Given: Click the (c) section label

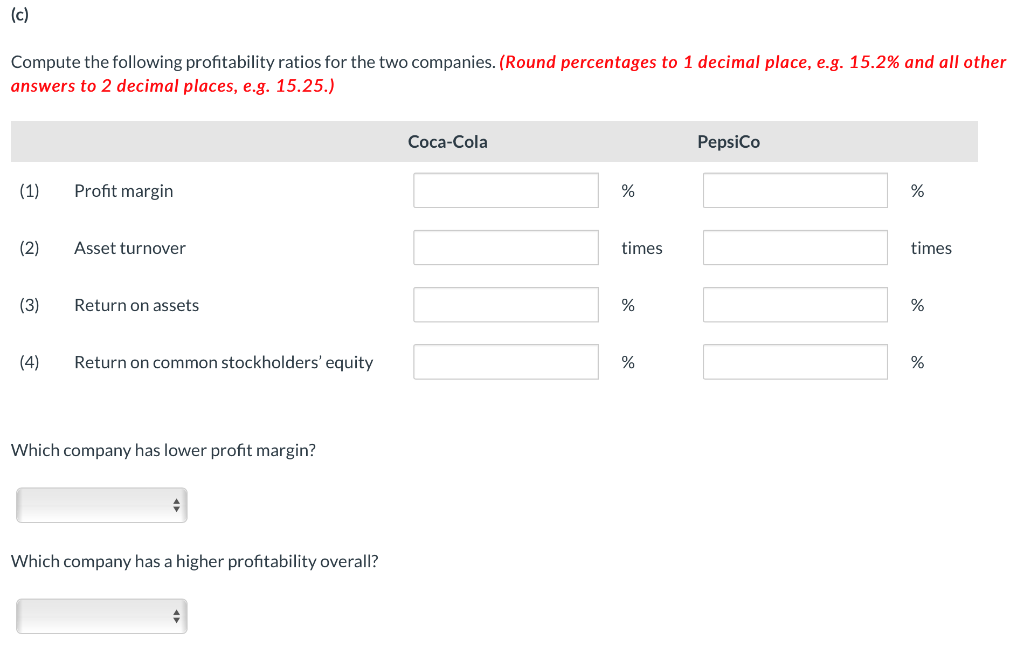Looking at the screenshot, I should (x=19, y=14).
